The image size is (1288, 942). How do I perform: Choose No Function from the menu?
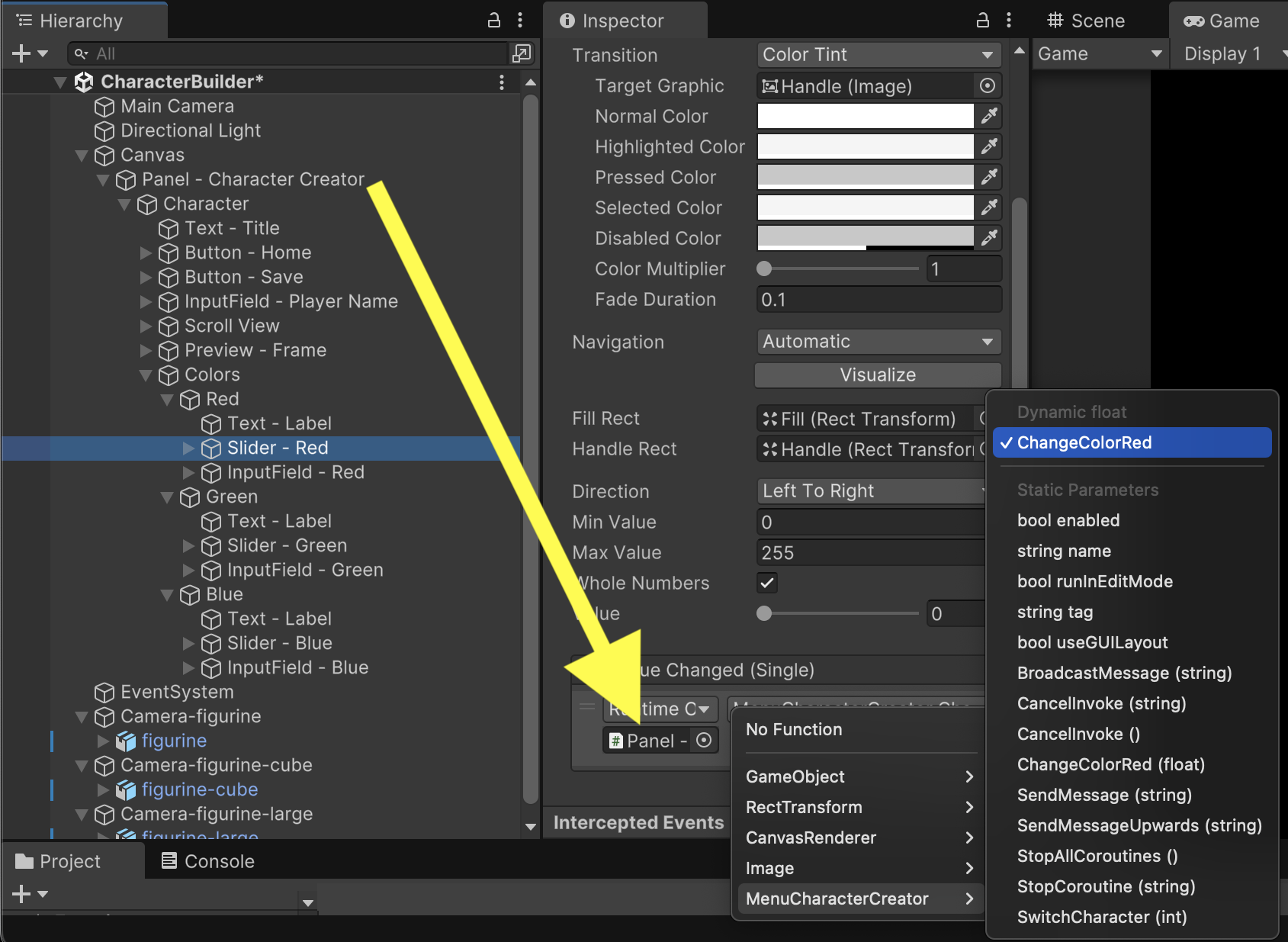pyautogui.click(x=794, y=730)
